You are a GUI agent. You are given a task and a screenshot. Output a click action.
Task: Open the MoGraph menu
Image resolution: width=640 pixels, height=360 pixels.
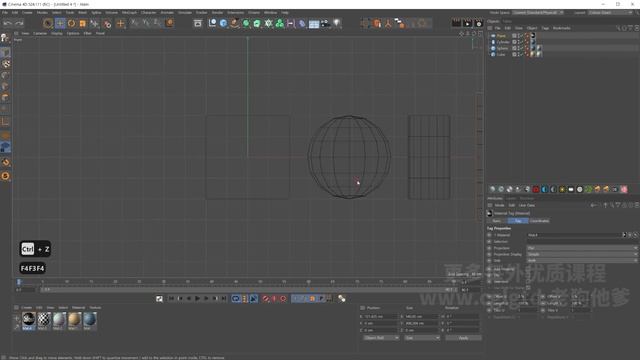pos(129,13)
